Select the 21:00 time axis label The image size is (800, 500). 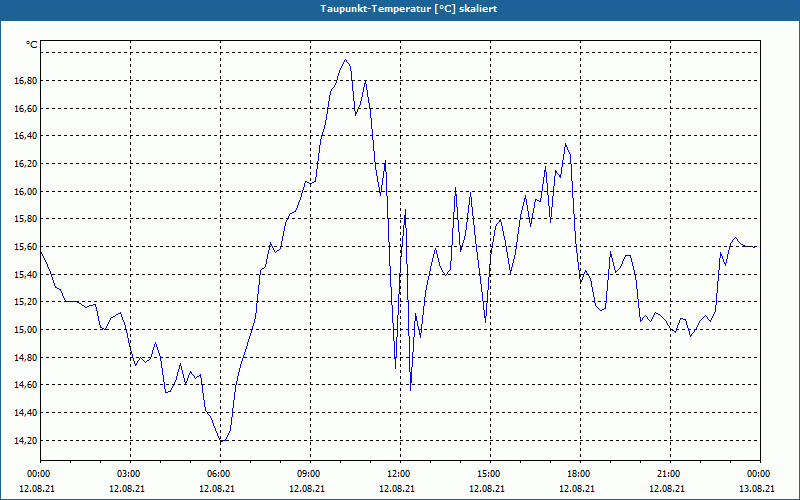tap(670, 474)
